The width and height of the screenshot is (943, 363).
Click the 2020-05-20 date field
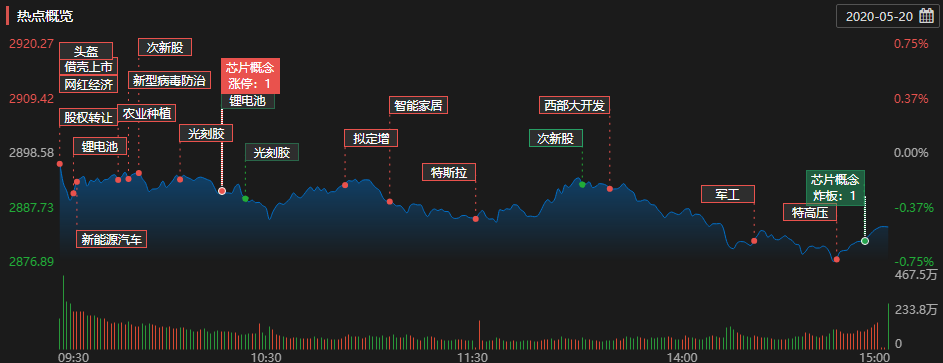tap(887, 16)
